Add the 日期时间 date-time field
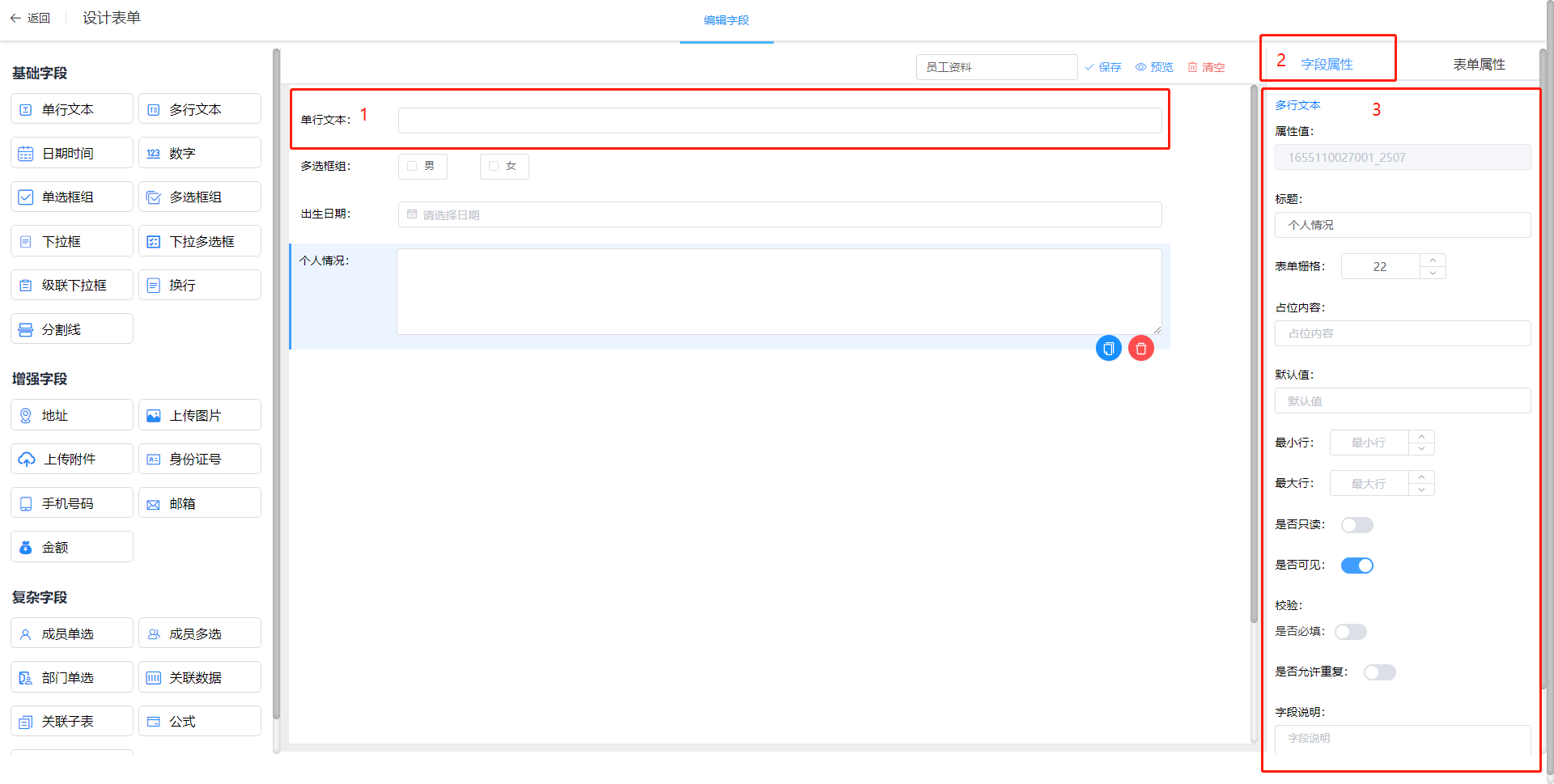The image size is (1554, 784). click(71, 153)
